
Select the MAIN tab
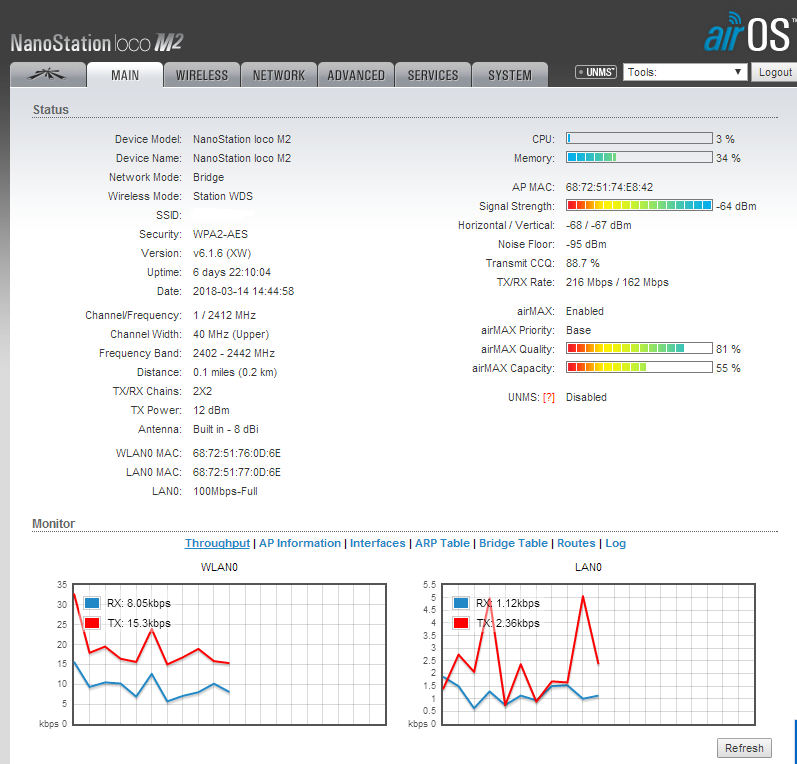[x=125, y=75]
